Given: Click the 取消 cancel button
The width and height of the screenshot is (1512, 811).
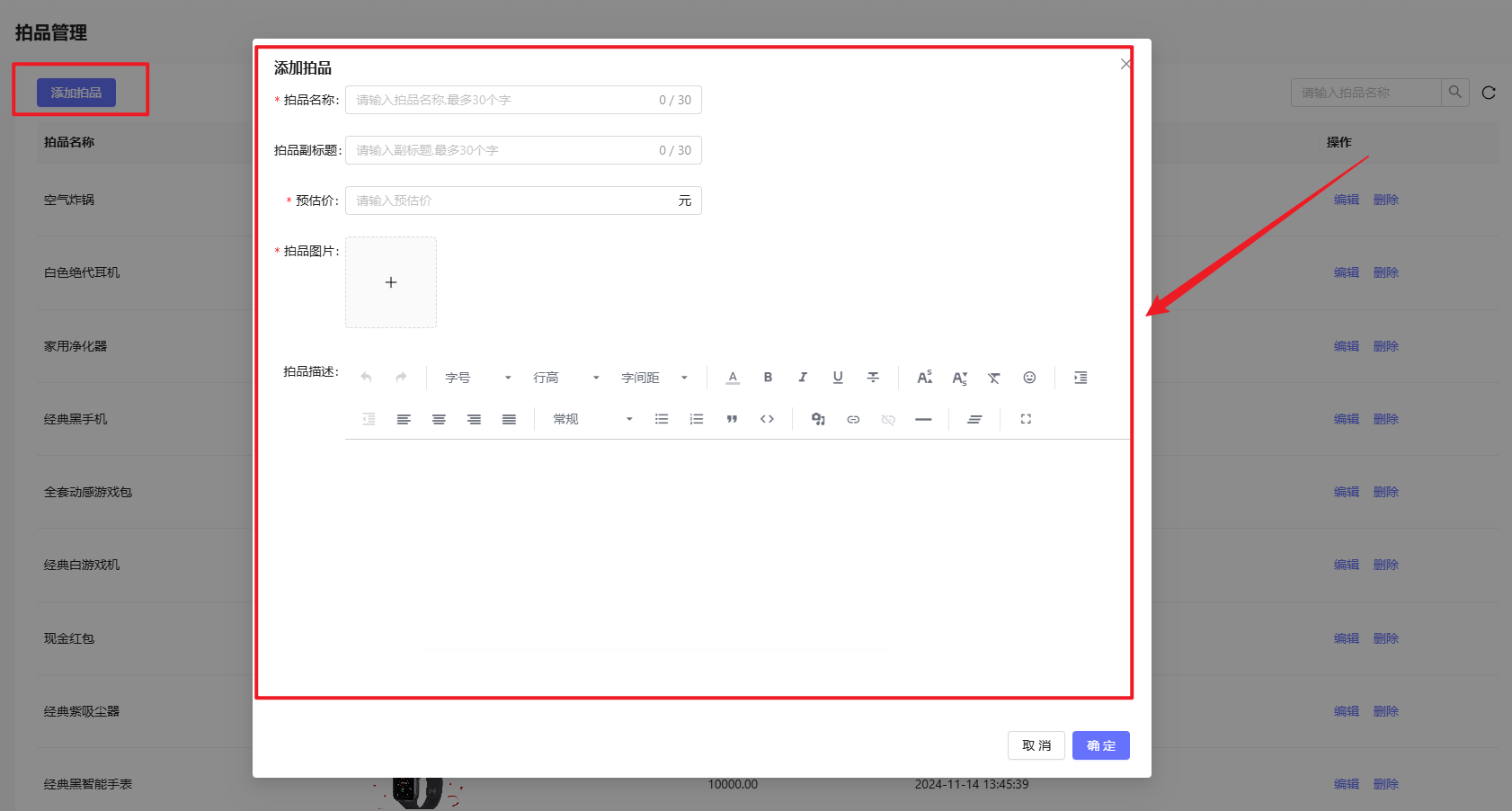Looking at the screenshot, I should tap(1036, 745).
